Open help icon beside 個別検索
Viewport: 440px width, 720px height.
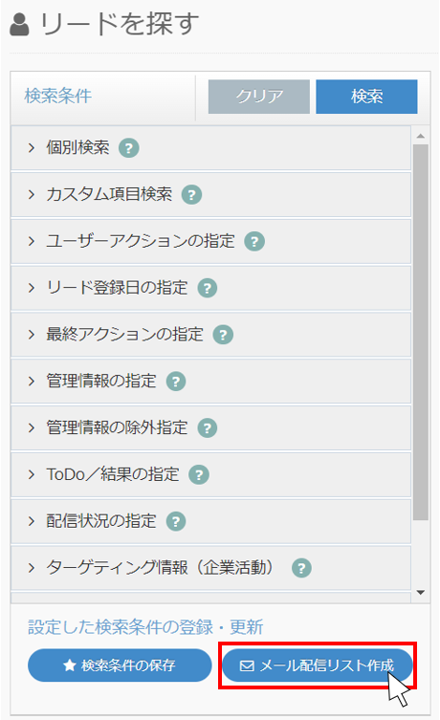coord(129,148)
